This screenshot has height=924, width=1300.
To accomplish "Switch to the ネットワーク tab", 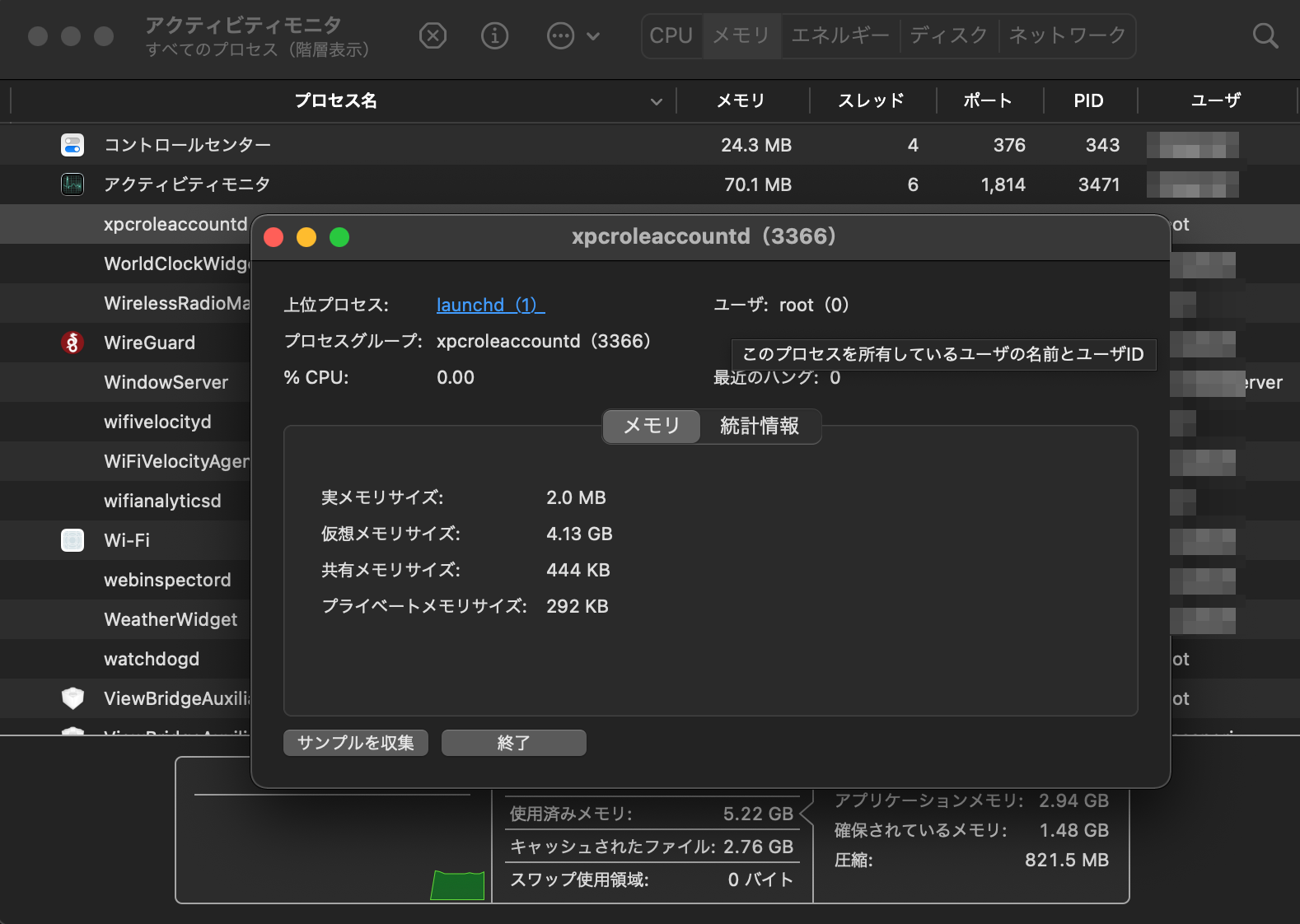I will pos(1067,35).
